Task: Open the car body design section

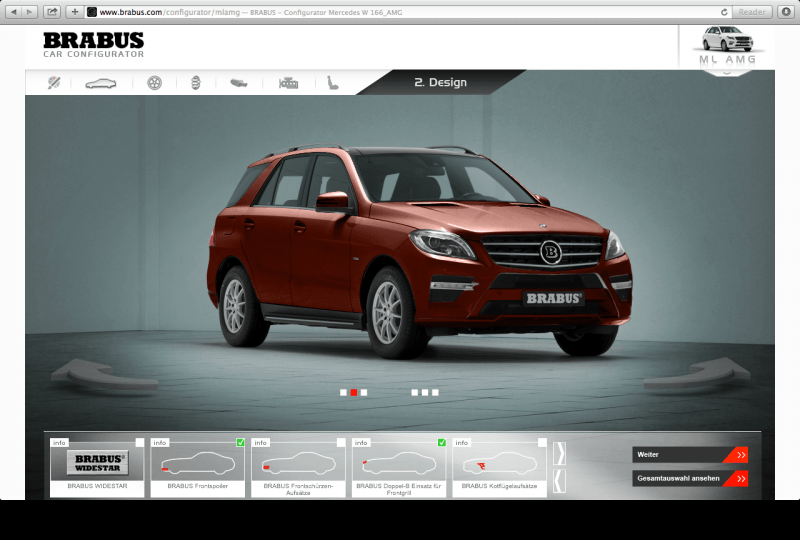Action: (101, 83)
